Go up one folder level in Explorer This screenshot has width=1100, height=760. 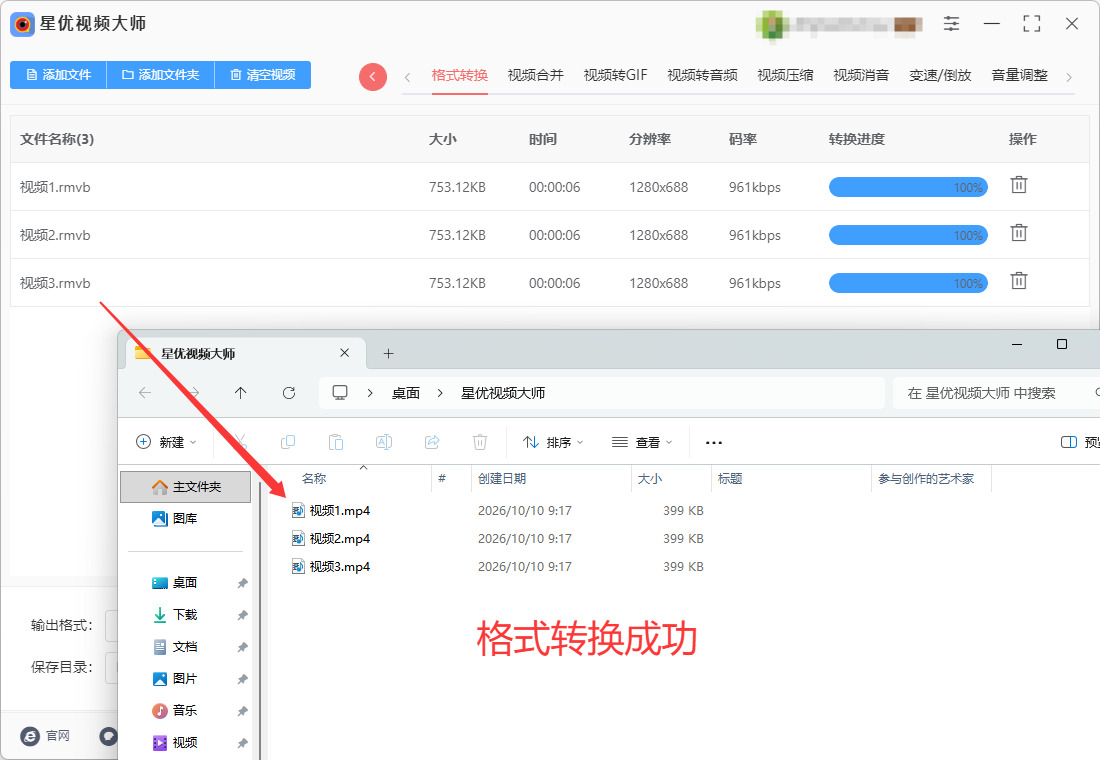[241, 393]
